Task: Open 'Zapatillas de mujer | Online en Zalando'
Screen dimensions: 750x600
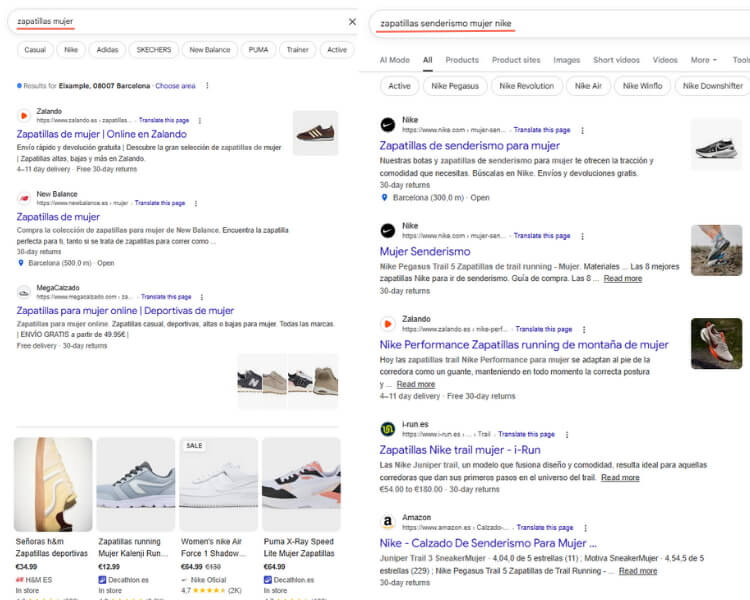Action: [x=101, y=134]
